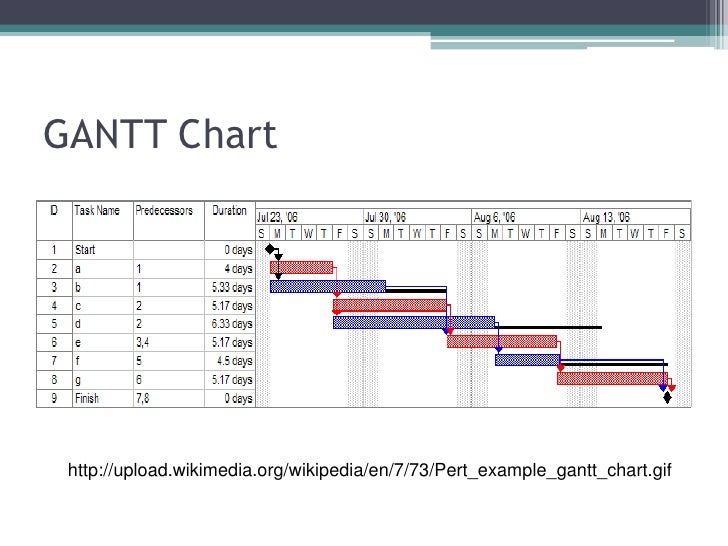Select the blue Gantt bar for task d
The image size is (728, 546).
click(414, 322)
